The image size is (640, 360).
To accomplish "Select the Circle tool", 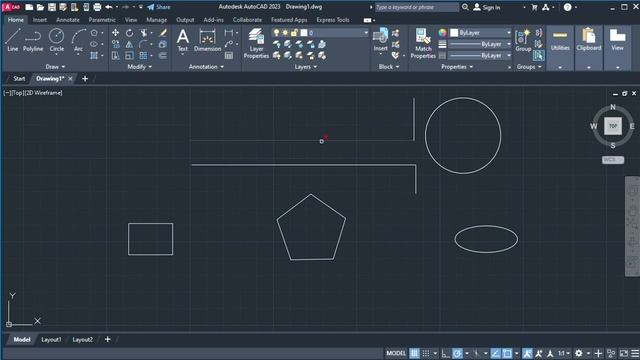I will [56, 40].
